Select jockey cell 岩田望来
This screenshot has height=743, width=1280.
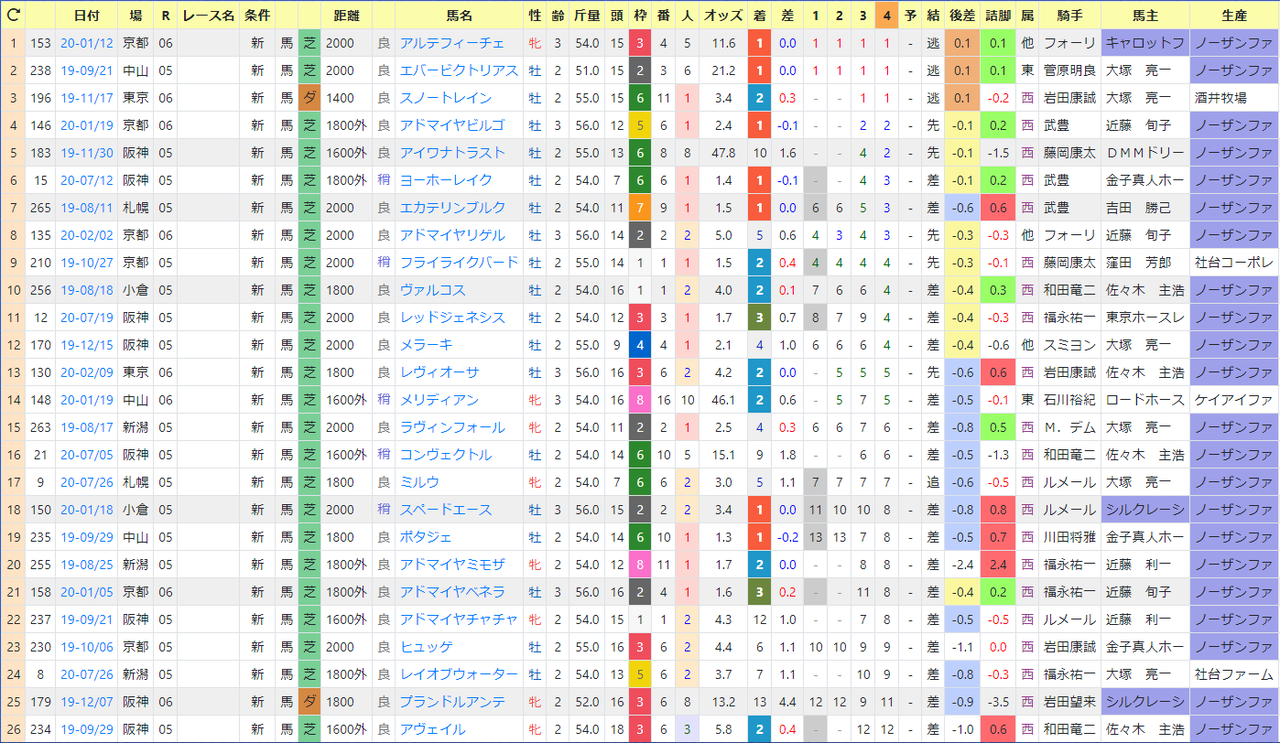click(1069, 702)
